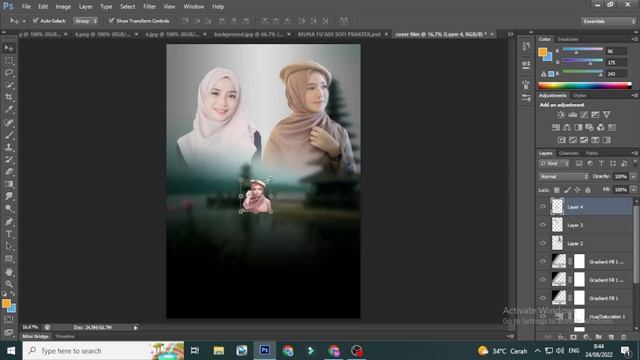
Task: Select the Brush tool
Action: click(x=9, y=135)
